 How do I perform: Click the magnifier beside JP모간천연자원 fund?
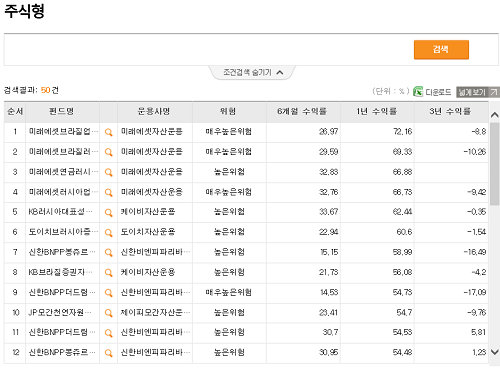[108, 313]
